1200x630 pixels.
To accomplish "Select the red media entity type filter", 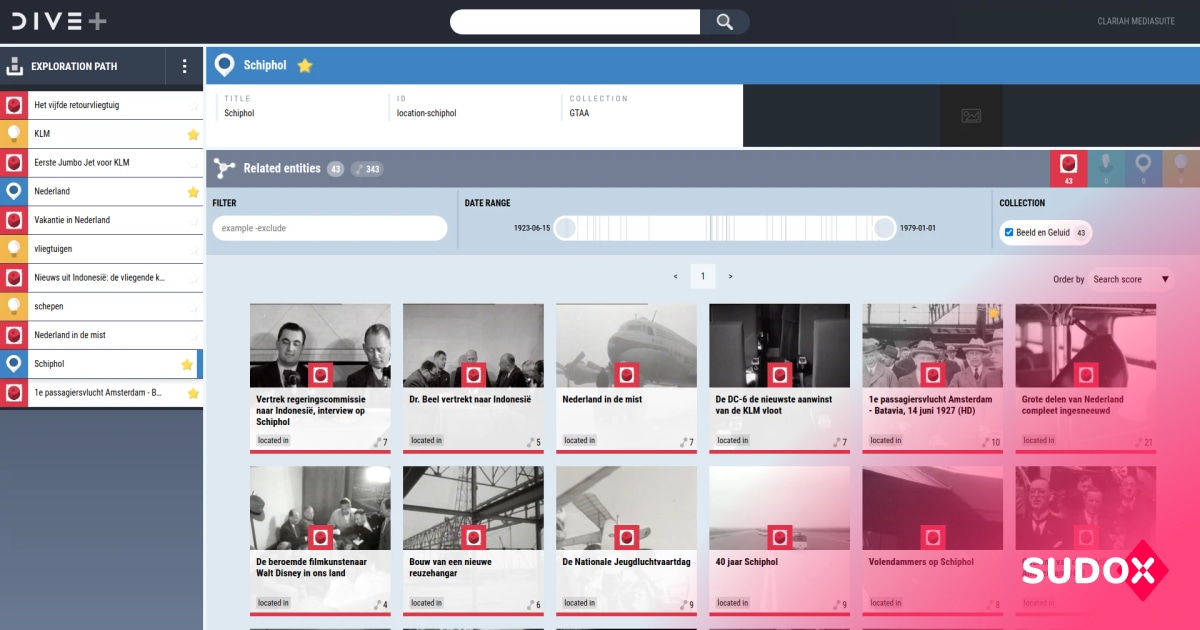I will [1068, 168].
